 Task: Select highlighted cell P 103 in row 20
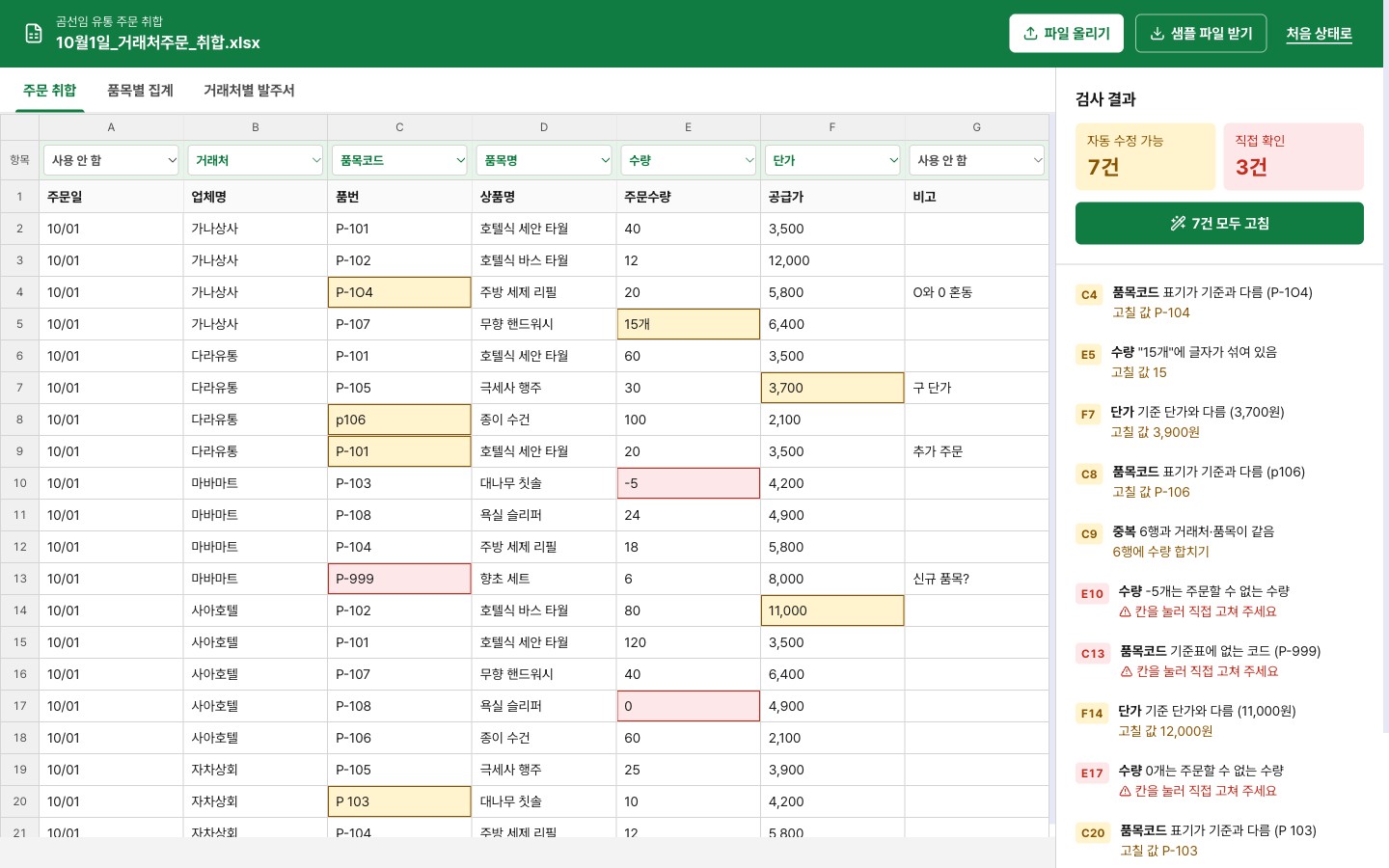point(399,801)
